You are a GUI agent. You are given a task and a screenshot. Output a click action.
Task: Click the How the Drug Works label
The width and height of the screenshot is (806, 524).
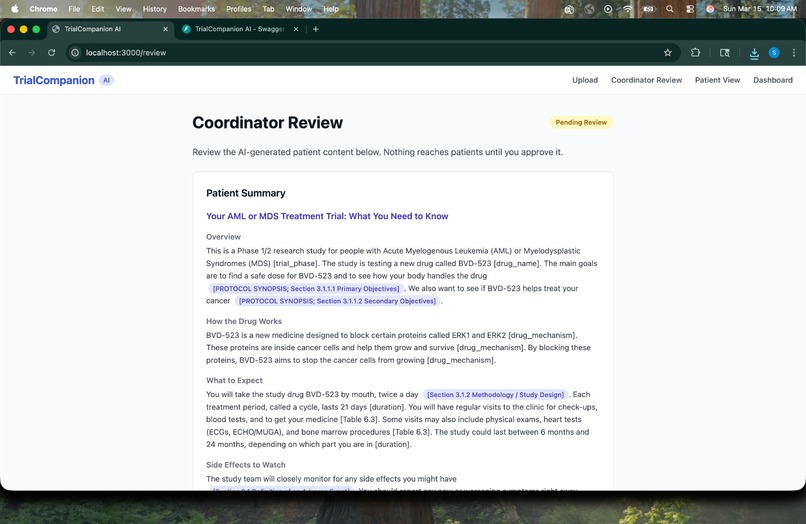coord(244,321)
